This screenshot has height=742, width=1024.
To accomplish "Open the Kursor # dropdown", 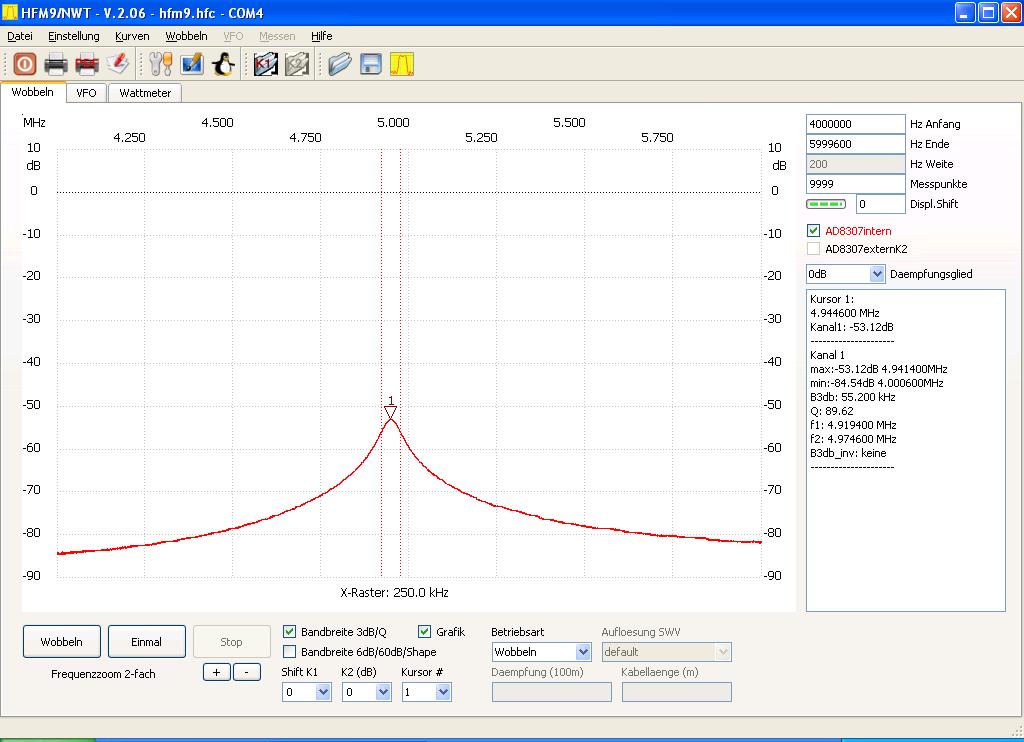I will [443, 692].
